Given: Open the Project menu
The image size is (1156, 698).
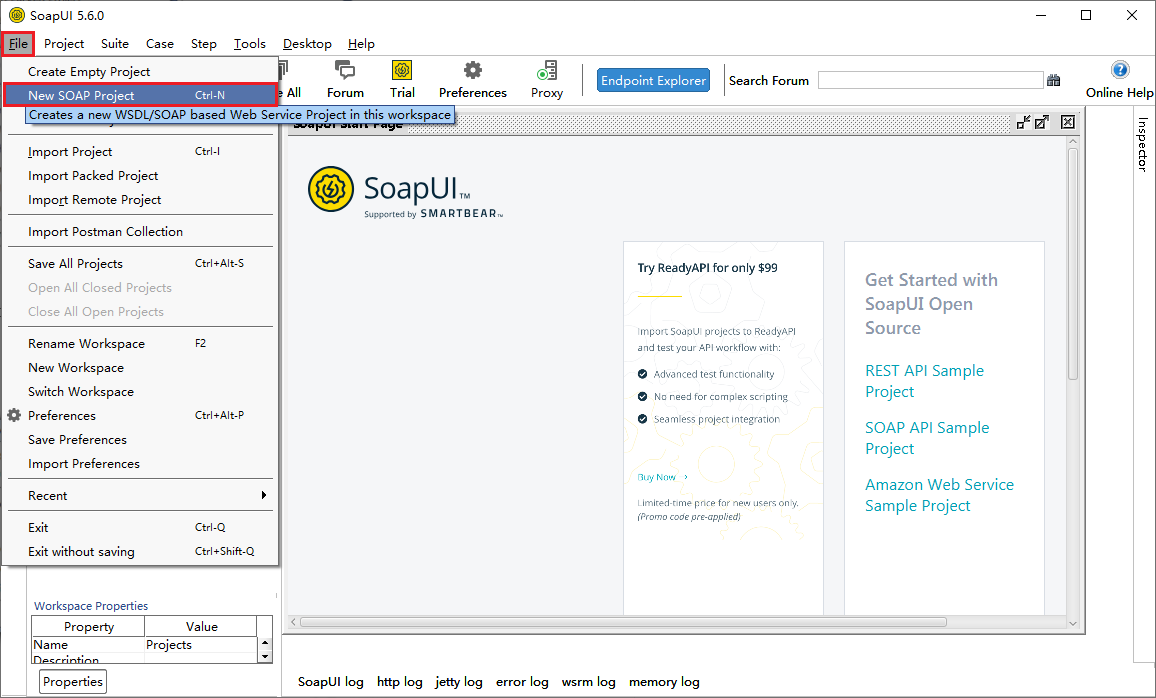Looking at the screenshot, I should tap(64, 43).
